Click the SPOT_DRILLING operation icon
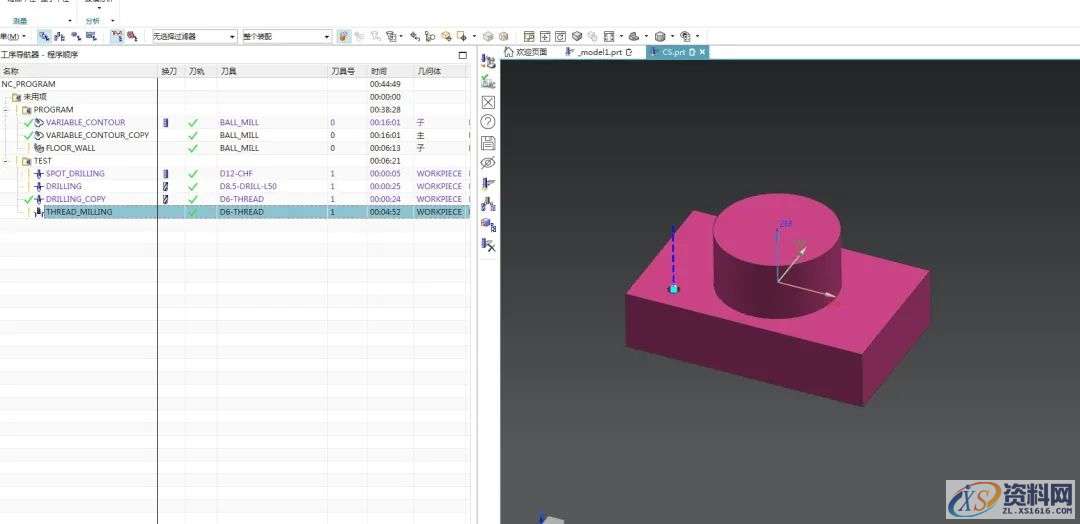This screenshot has height=524, width=1080. pyautogui.click(x=39, y=174)
